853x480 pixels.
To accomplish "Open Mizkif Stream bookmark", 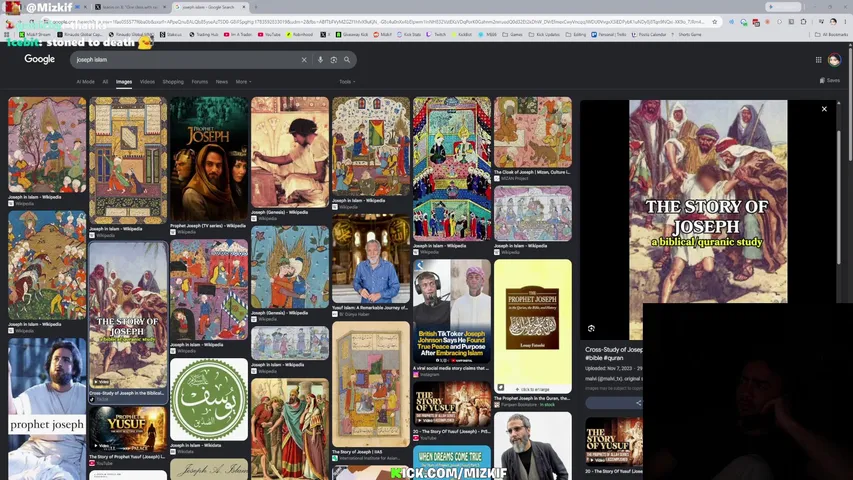I will (35, 34).
